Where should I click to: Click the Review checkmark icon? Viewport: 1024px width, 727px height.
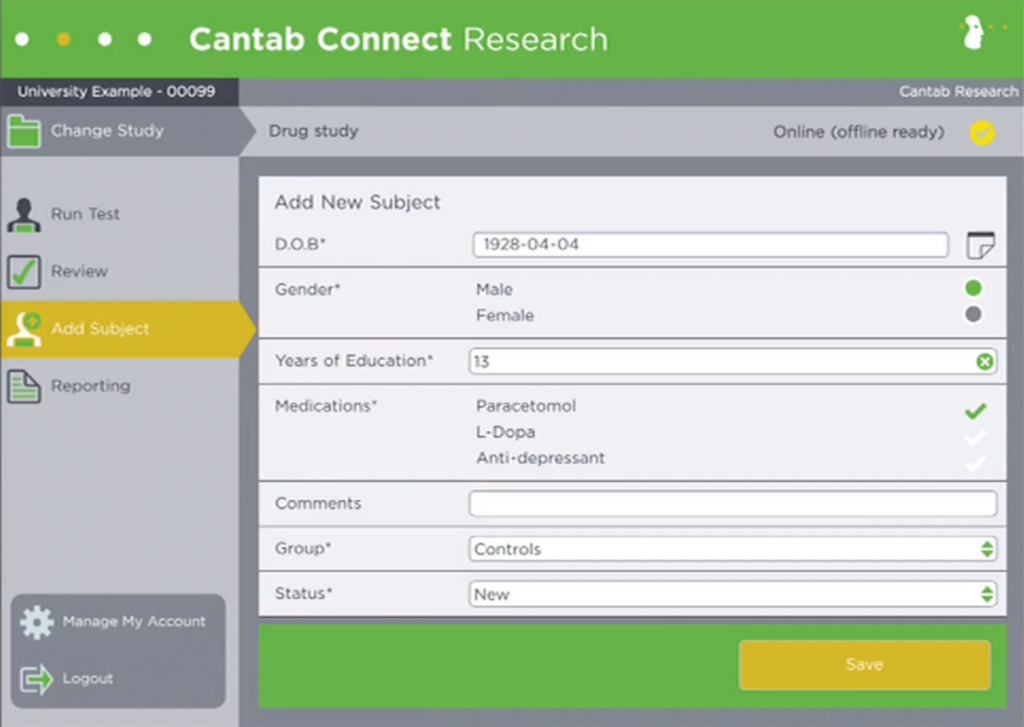[24, 271]
